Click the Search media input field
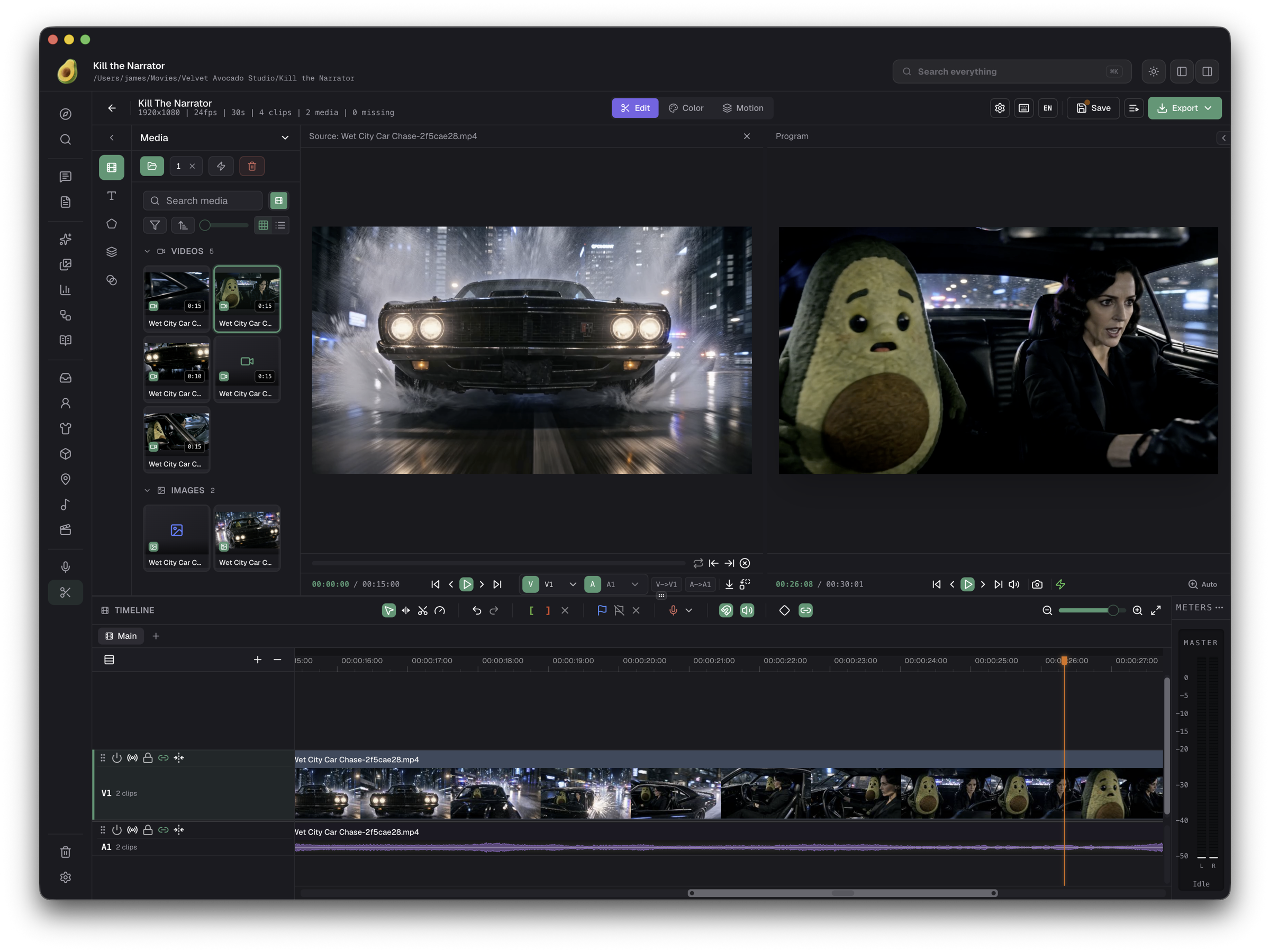 [x=203, y=201]
